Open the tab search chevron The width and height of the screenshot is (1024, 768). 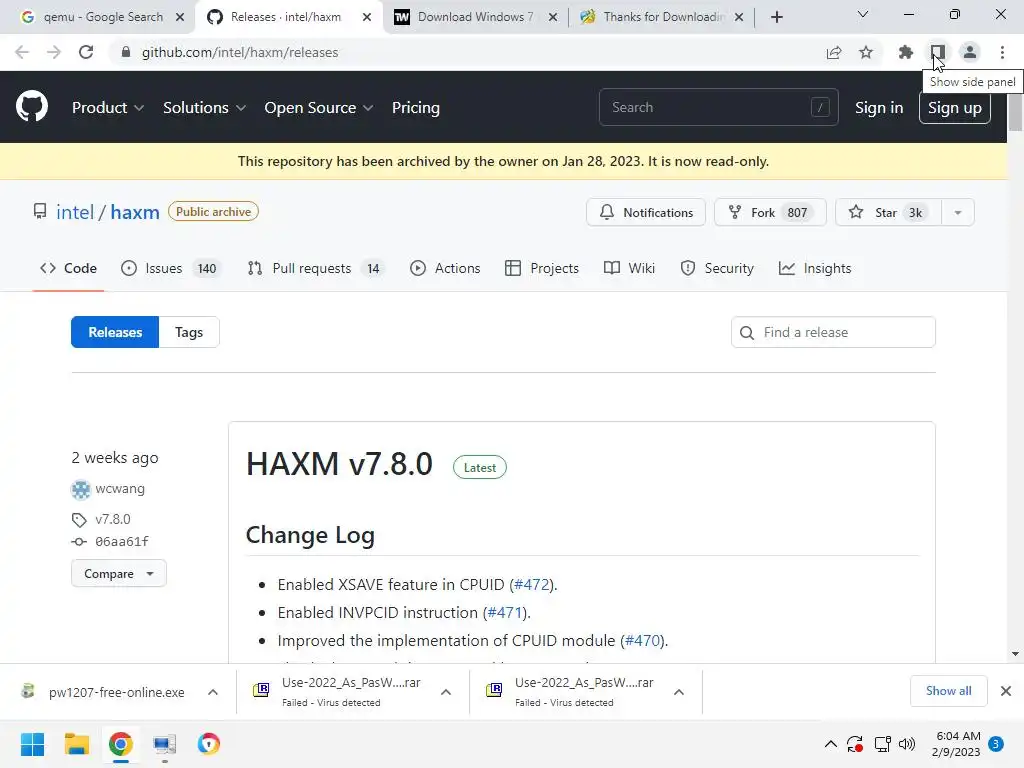tap(863, 14)
